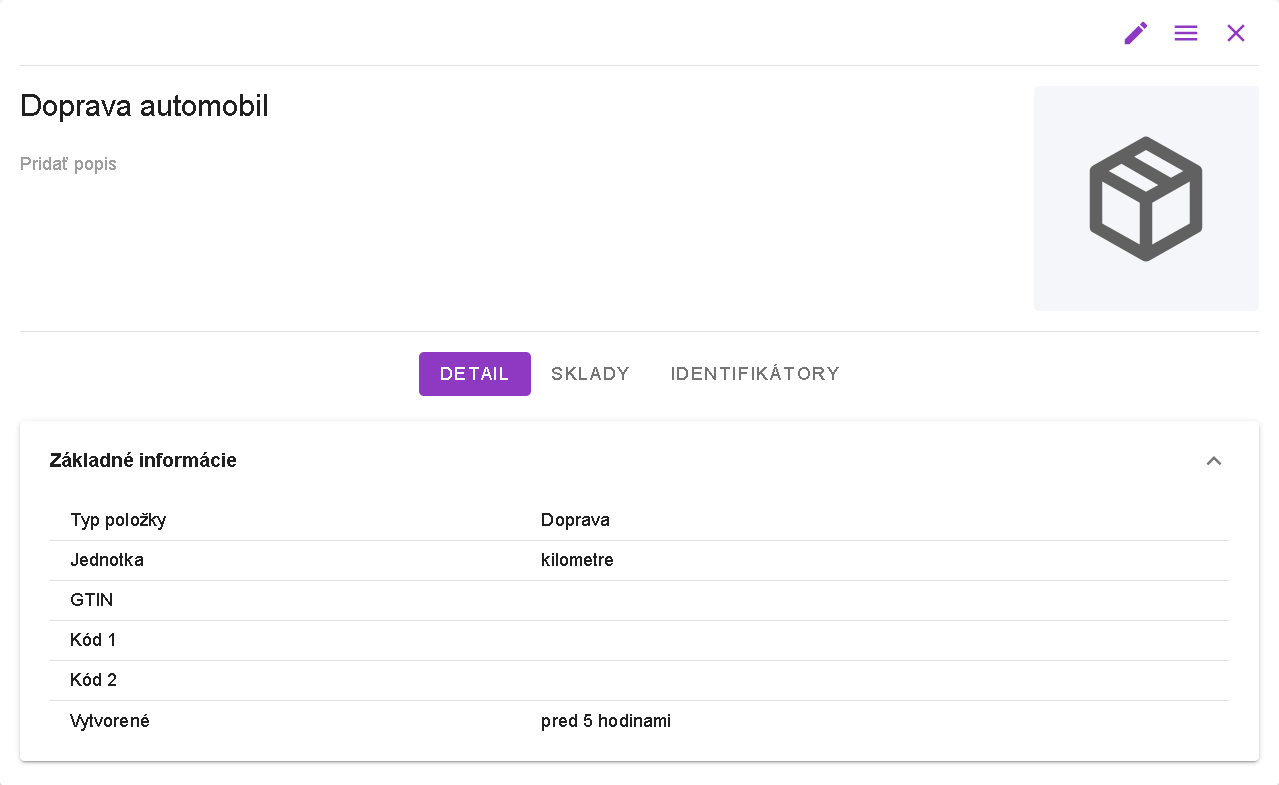Click the pred 5 hodinami timestamp
This screenshot has width=1279, height=785.
(x=606, y=720)
